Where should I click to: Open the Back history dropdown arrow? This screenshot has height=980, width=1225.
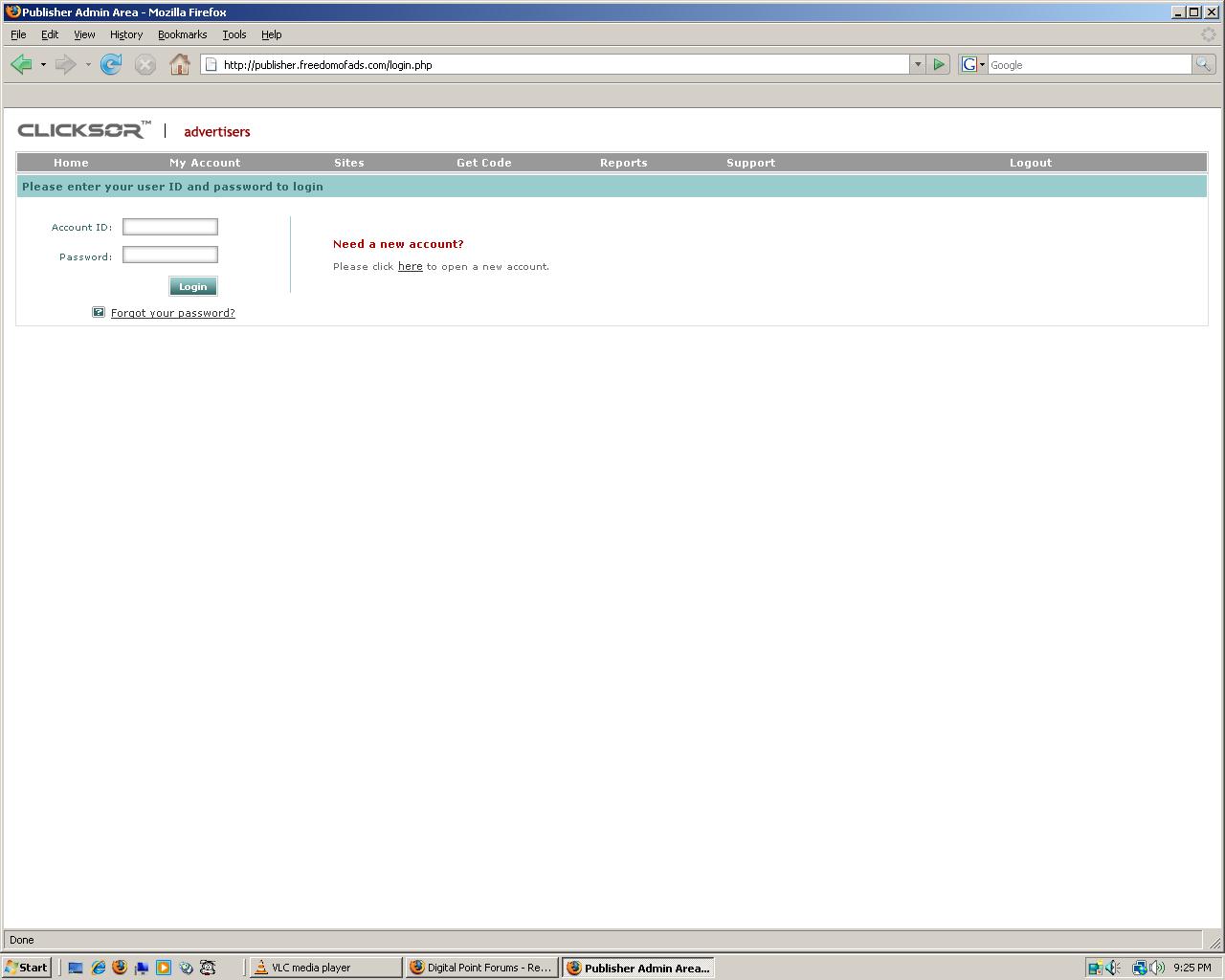coord(43,65)
